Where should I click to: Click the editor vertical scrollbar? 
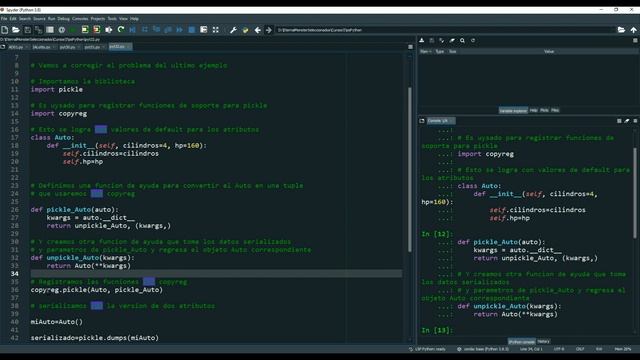click(410, 169)
